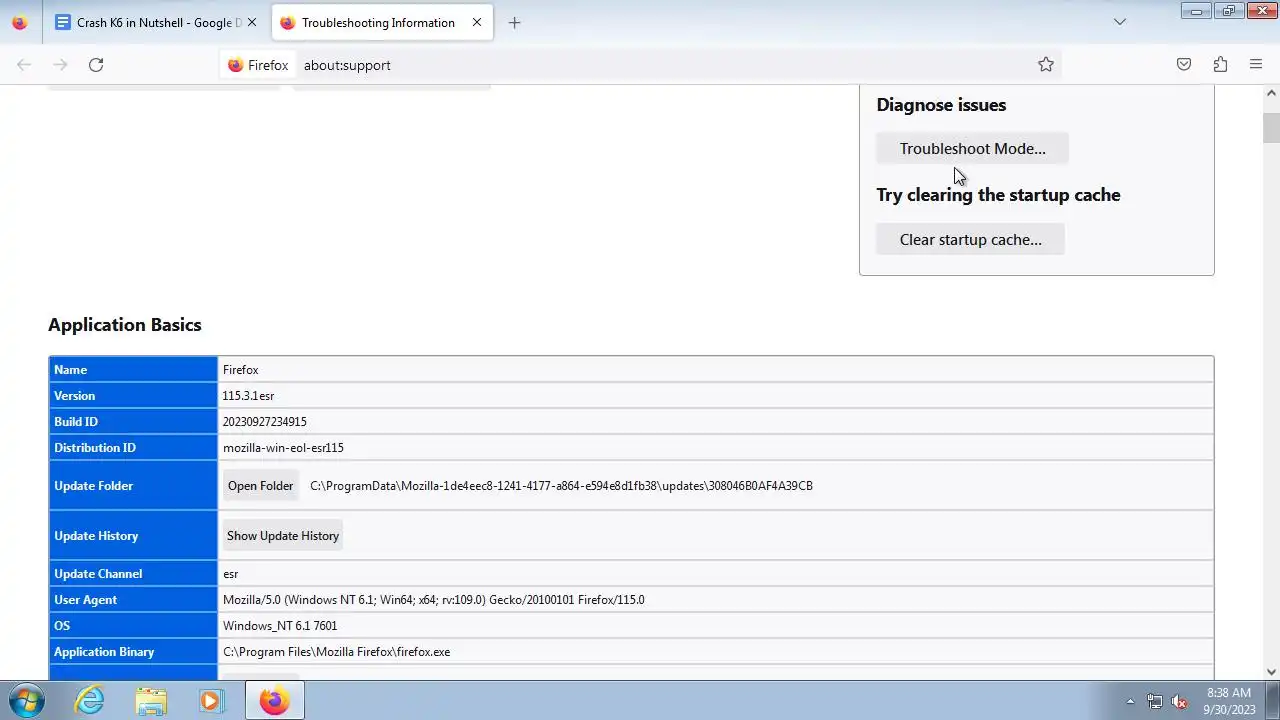Close the Crash K6 in Nutshell tab
This screenshot has height=720, width=1280.
pyautogui.click(x=251, y=22)
